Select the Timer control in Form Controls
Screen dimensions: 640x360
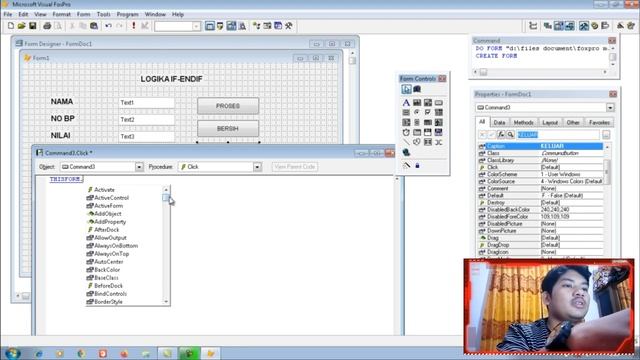point(406,132)
